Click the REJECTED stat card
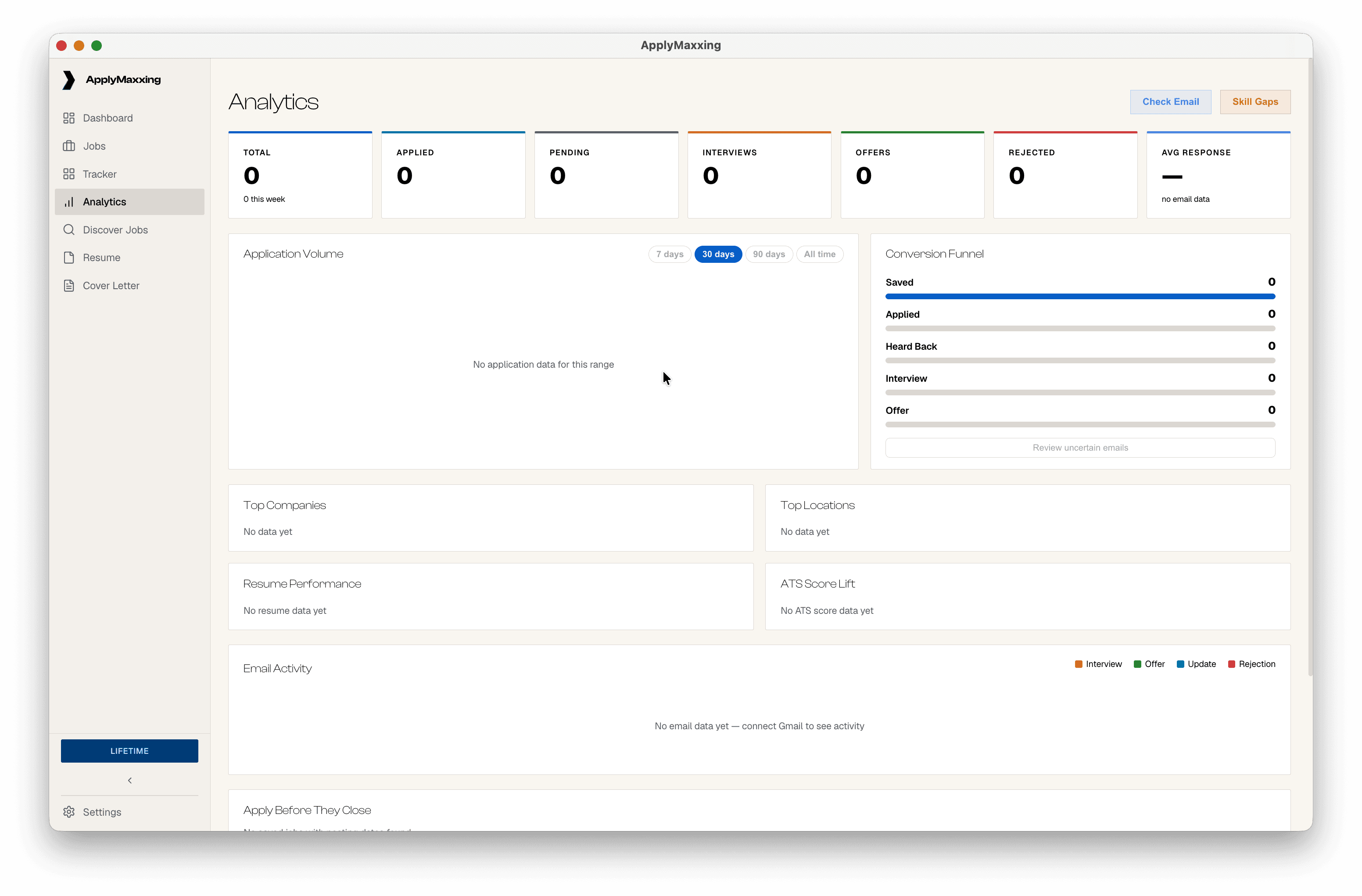Image resolution: width=1362 pixels, height=896 pixels. point(1065,175)
